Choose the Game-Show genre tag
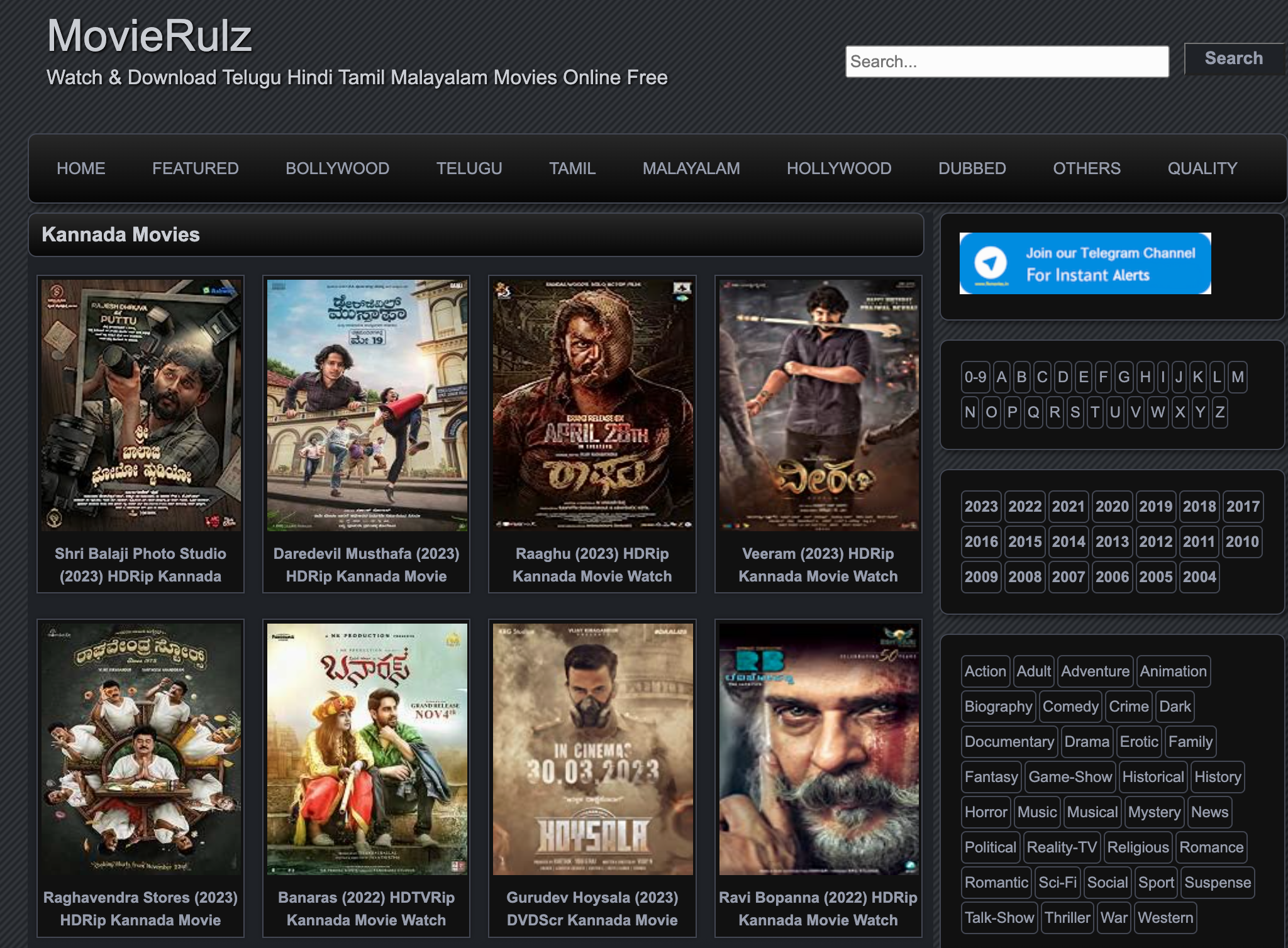1288x948 pixels. point(1070,777)
